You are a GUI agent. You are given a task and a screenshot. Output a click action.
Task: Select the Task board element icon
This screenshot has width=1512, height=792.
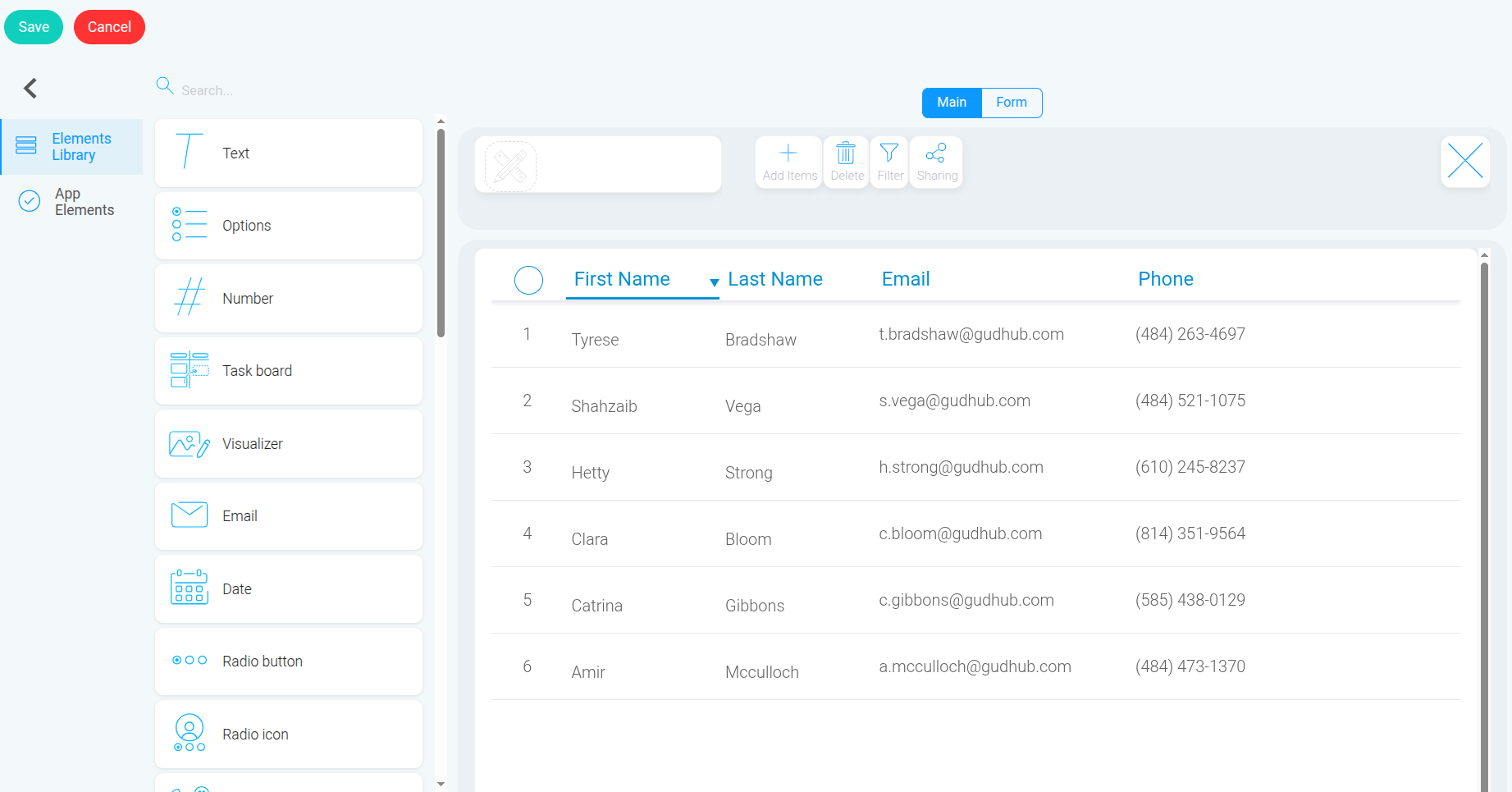coord(190,370)
